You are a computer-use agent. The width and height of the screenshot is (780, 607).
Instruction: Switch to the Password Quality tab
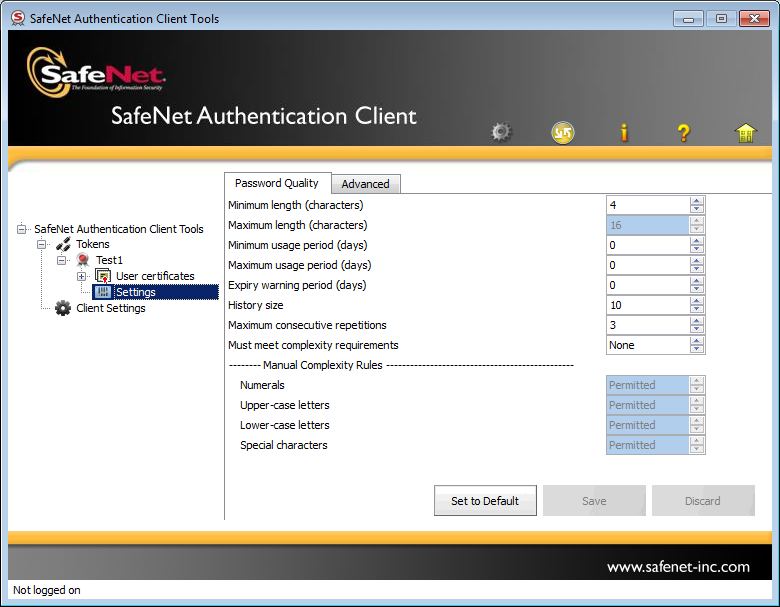click(277, 183)
